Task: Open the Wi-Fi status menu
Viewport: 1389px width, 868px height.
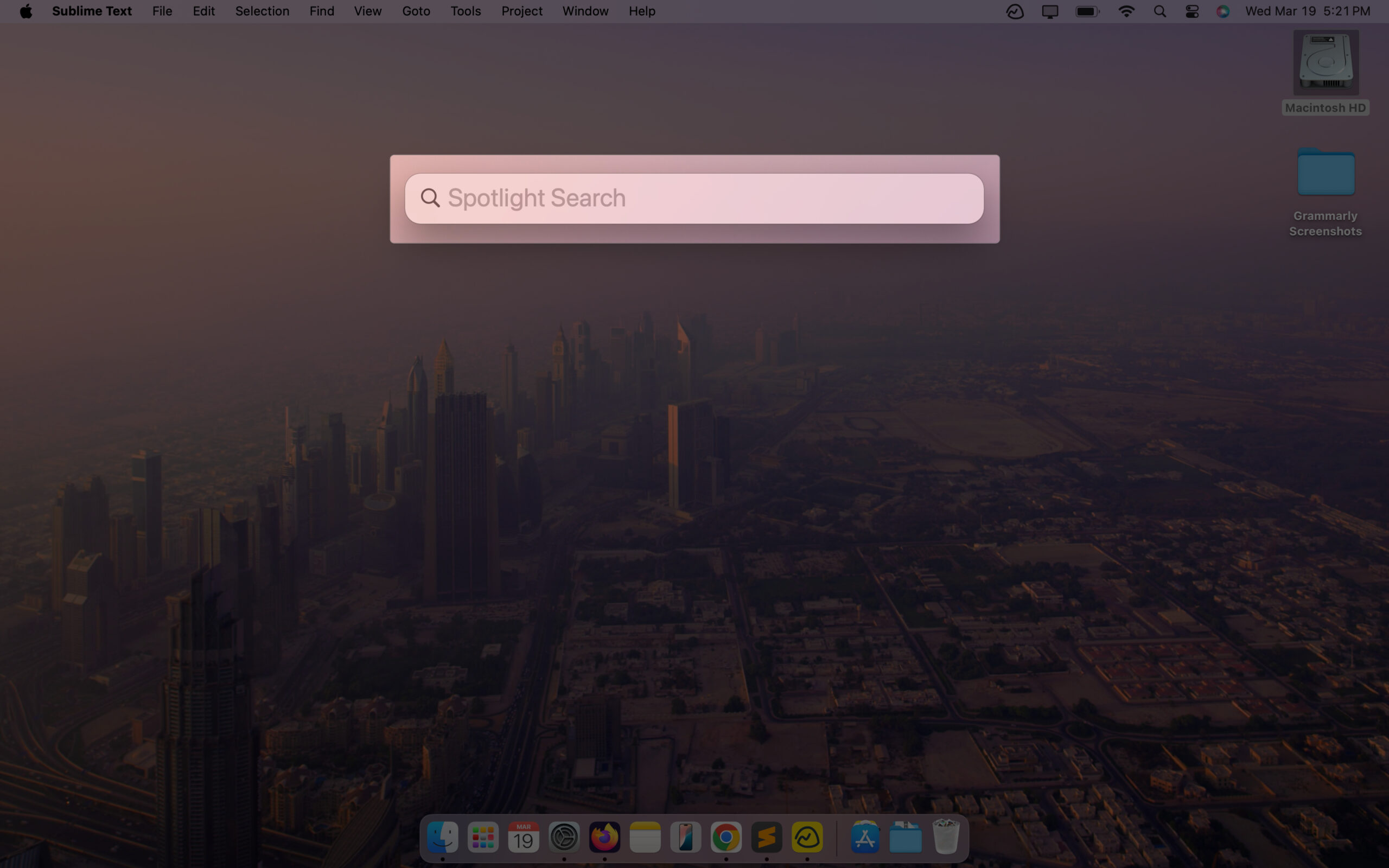Action: (x=1126, y=11)
